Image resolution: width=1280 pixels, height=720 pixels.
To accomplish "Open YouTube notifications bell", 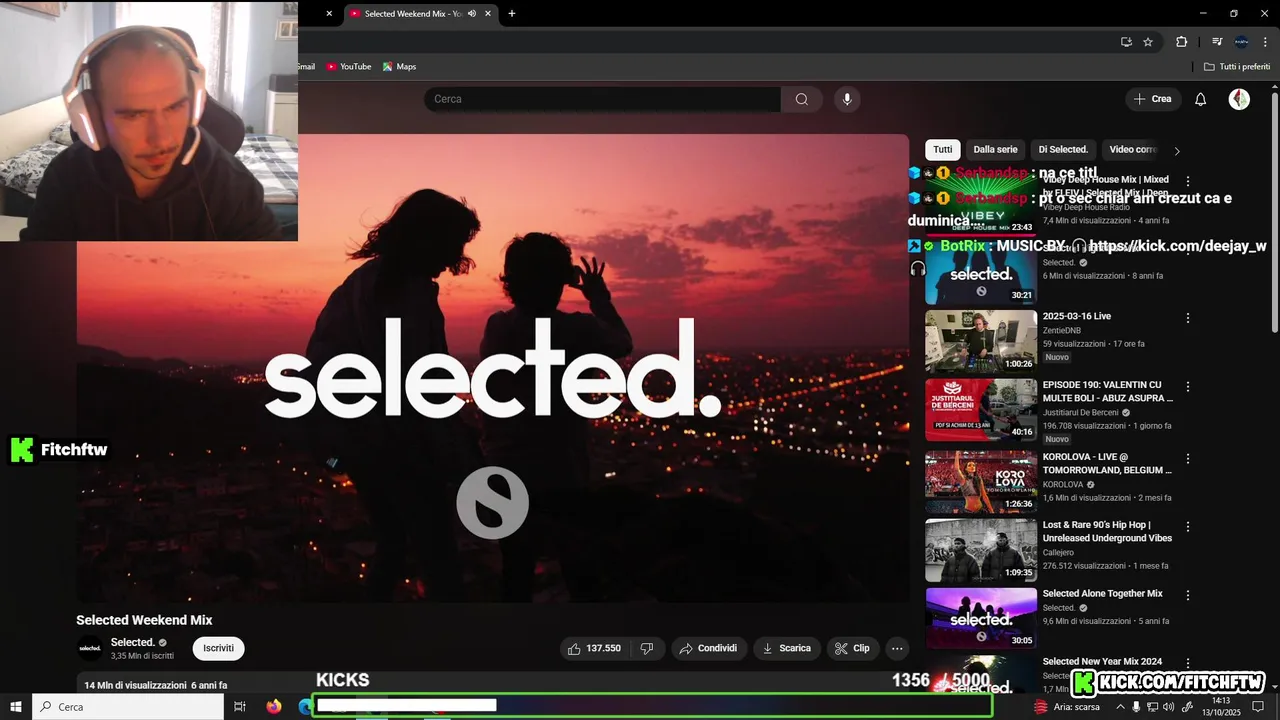I will (1200, 99).
